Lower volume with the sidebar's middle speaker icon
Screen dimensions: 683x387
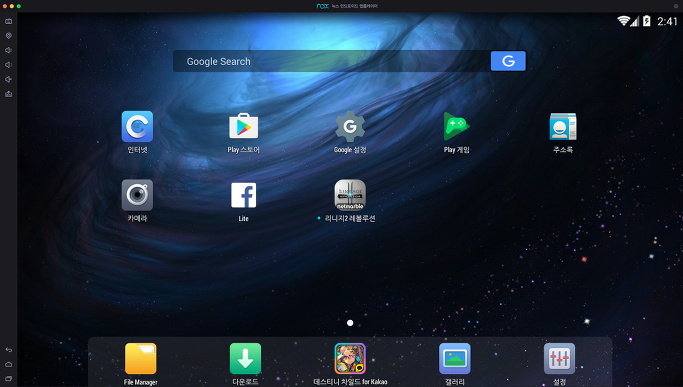(8, 65)
